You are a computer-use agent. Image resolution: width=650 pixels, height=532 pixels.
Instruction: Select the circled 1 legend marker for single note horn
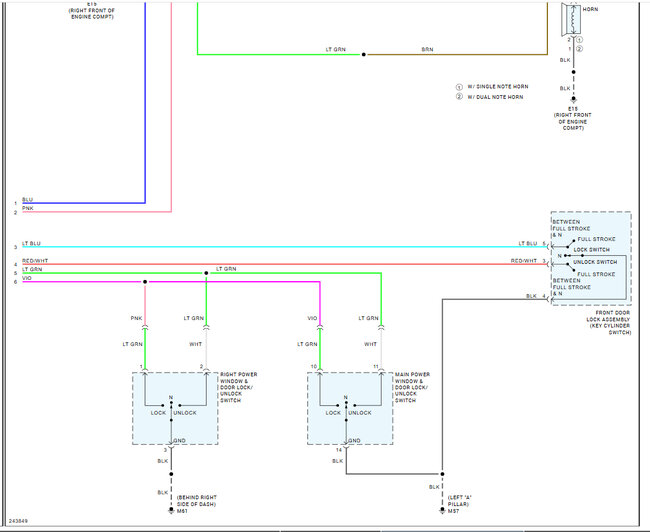(x=459, y=87)
